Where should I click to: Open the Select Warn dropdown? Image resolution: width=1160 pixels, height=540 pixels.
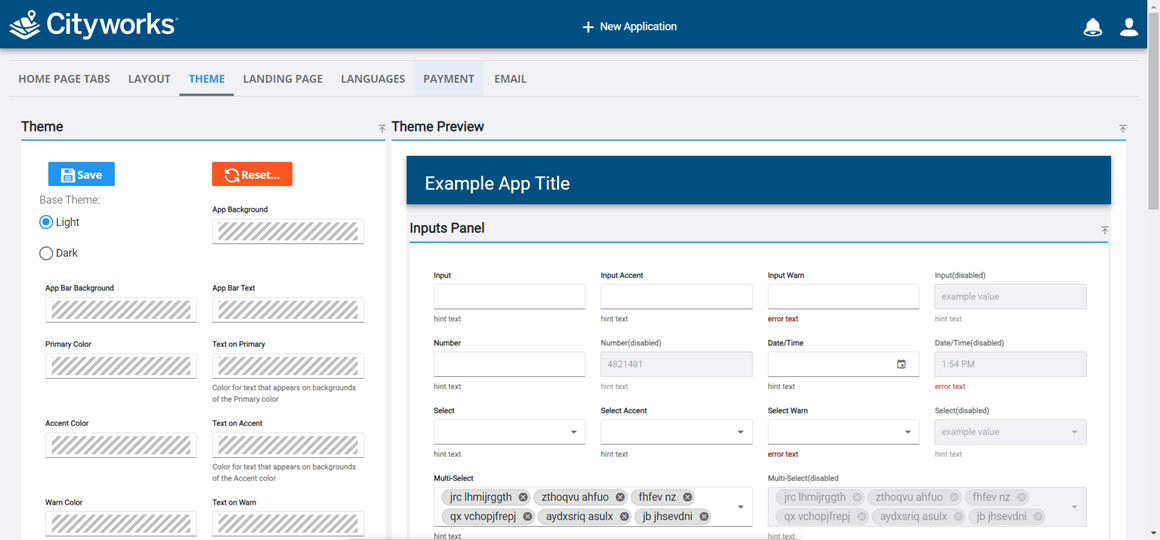[x=843, y=432]
